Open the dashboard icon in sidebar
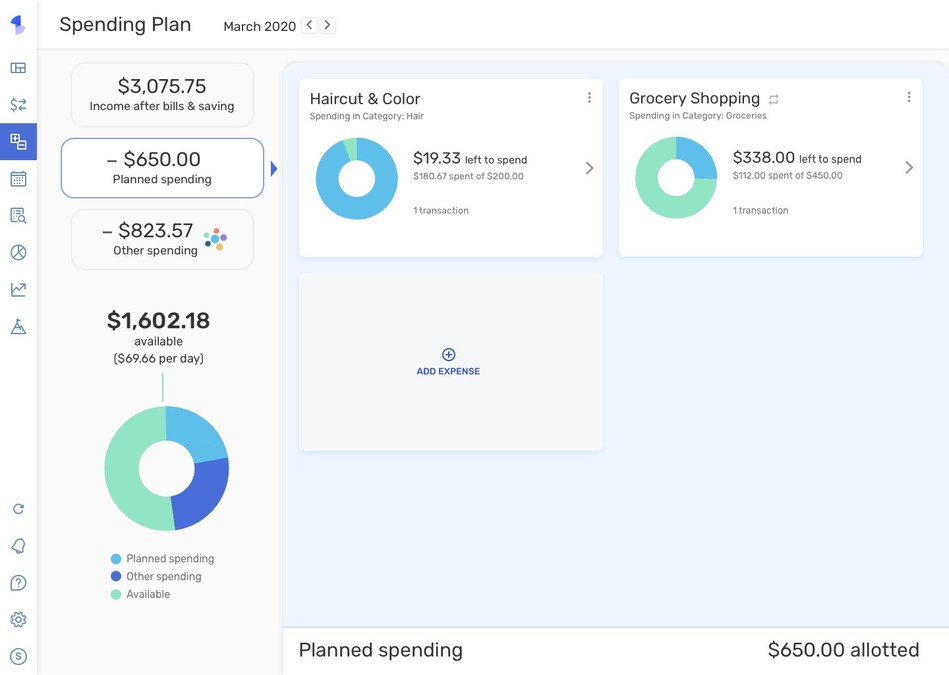 [x=18, y=68]
